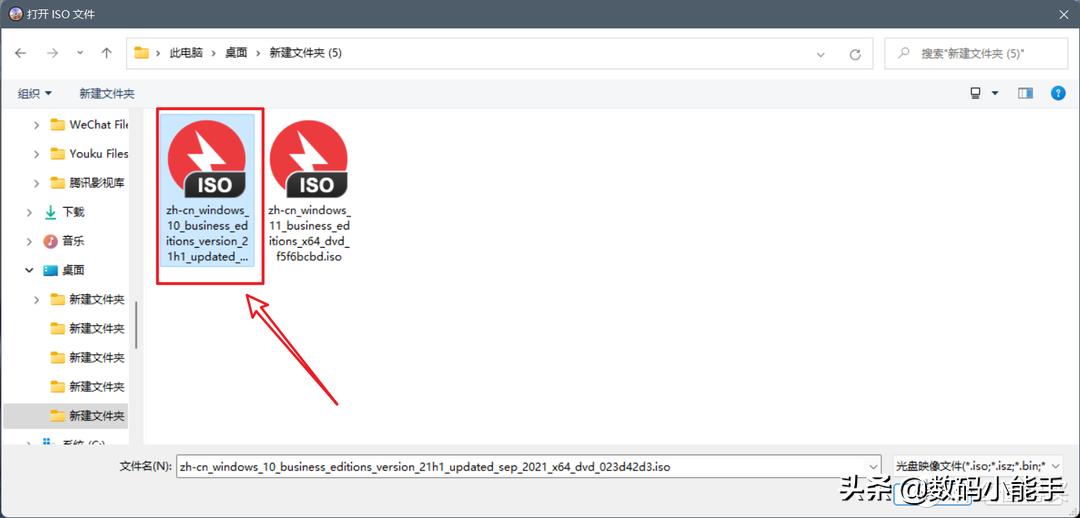Click the download arrow icon beside 下载

pos(50,212)
